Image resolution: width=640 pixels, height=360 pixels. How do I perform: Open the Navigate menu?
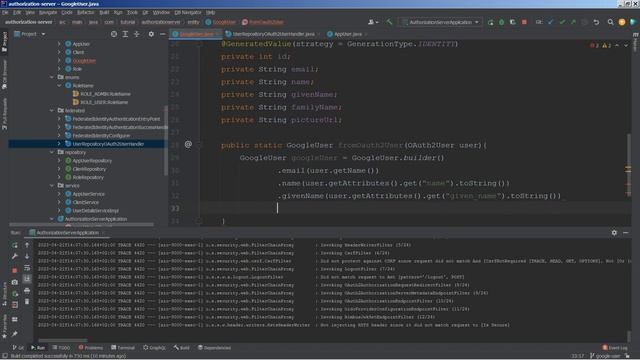pyautogui.click(x=48, y=13)
